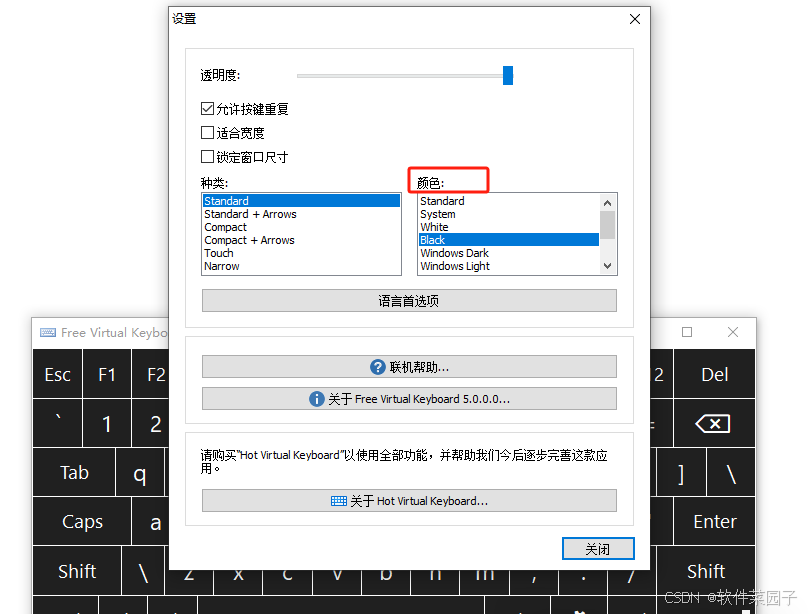Tap the 1 key on virtual keyboard
The height and width of the screenshot is (614, 809).
tap(107, 423)
